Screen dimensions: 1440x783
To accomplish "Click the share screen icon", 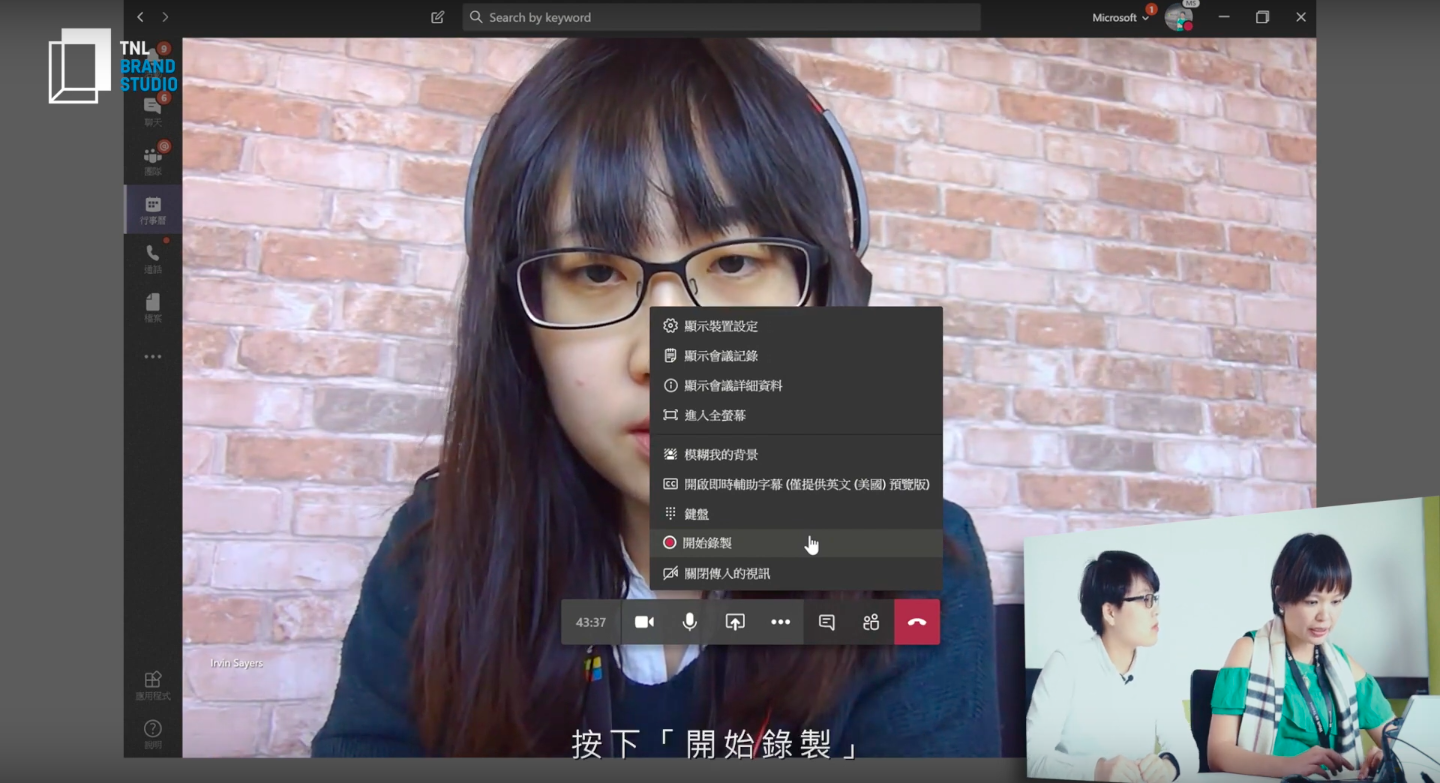I will (735, 622).
